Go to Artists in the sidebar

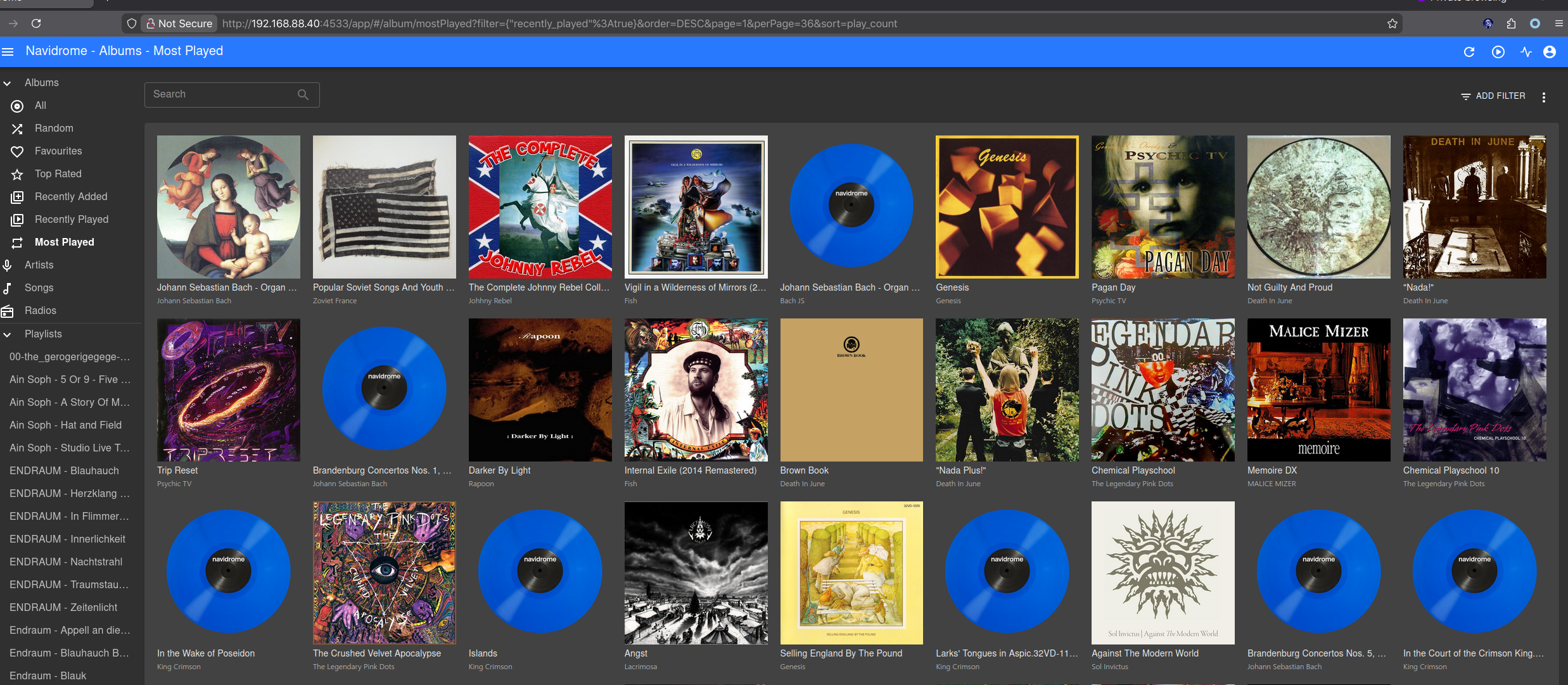pos(39,265)
